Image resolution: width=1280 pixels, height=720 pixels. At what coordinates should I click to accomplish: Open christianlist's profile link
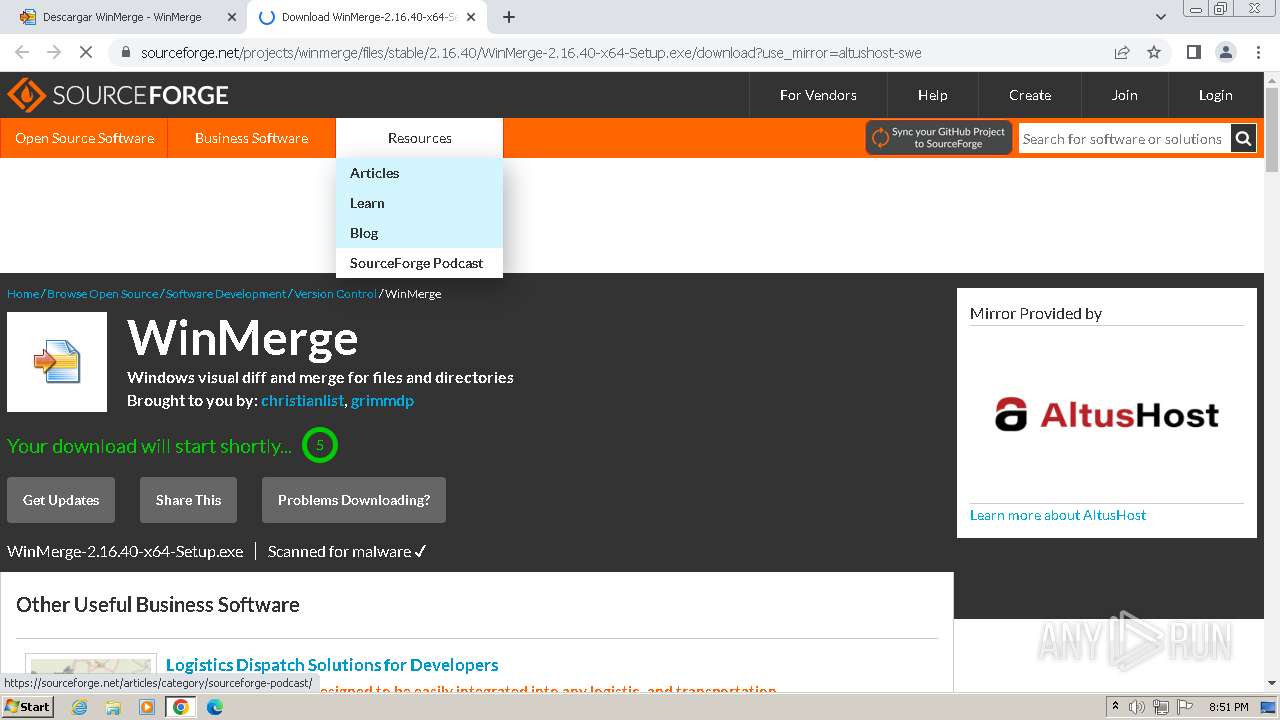click(302, 400)
